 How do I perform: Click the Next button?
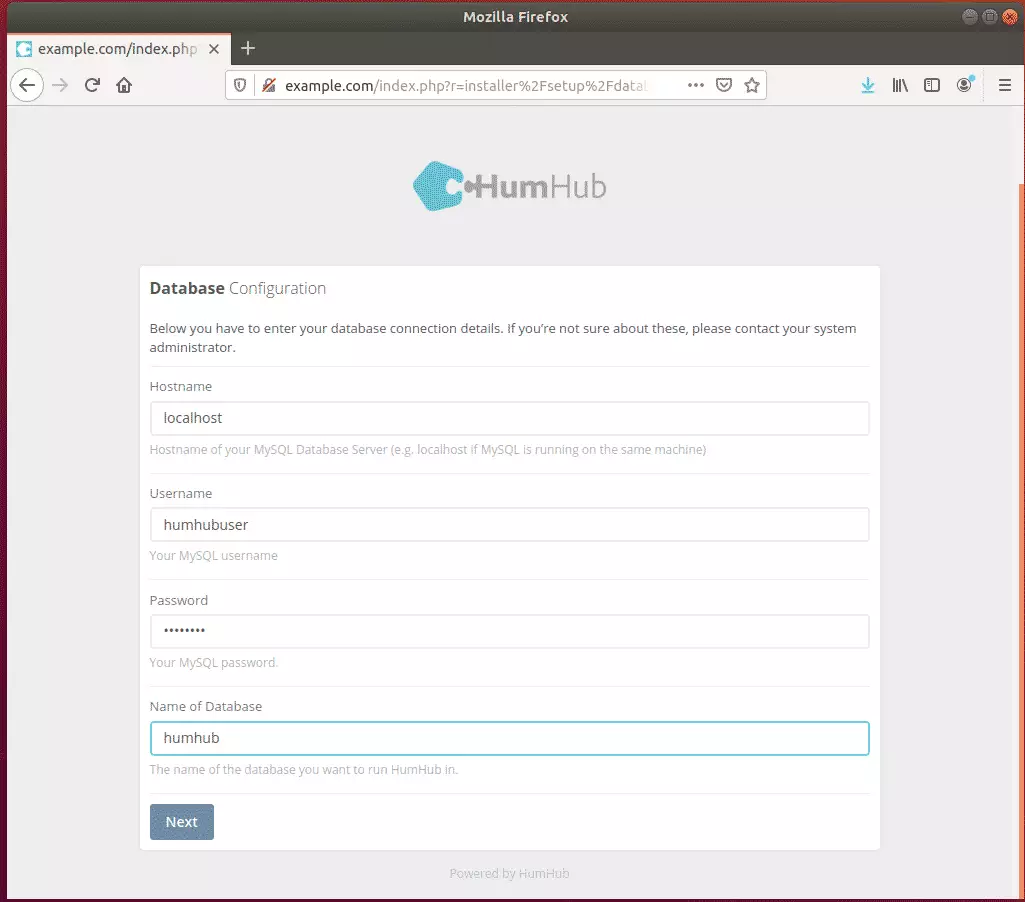click(182, 822)
